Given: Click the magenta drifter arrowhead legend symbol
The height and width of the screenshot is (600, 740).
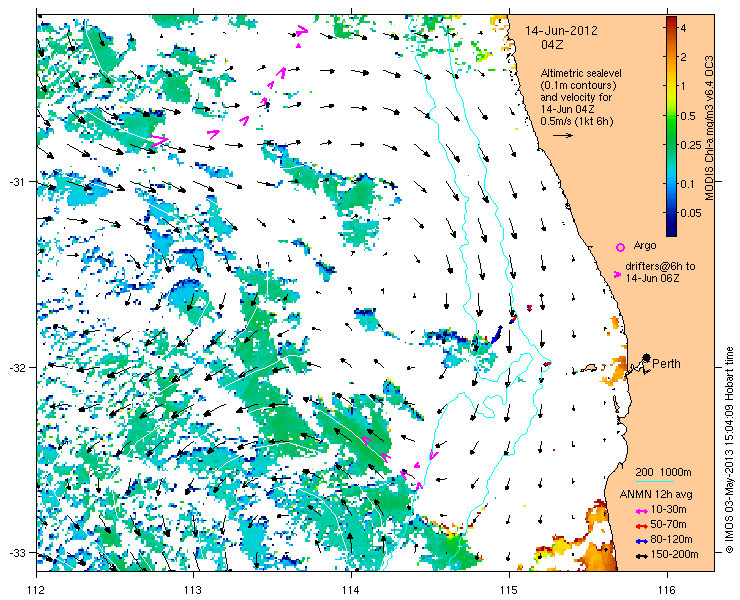Looking at the screenshot, I should (x=617, y=274).
